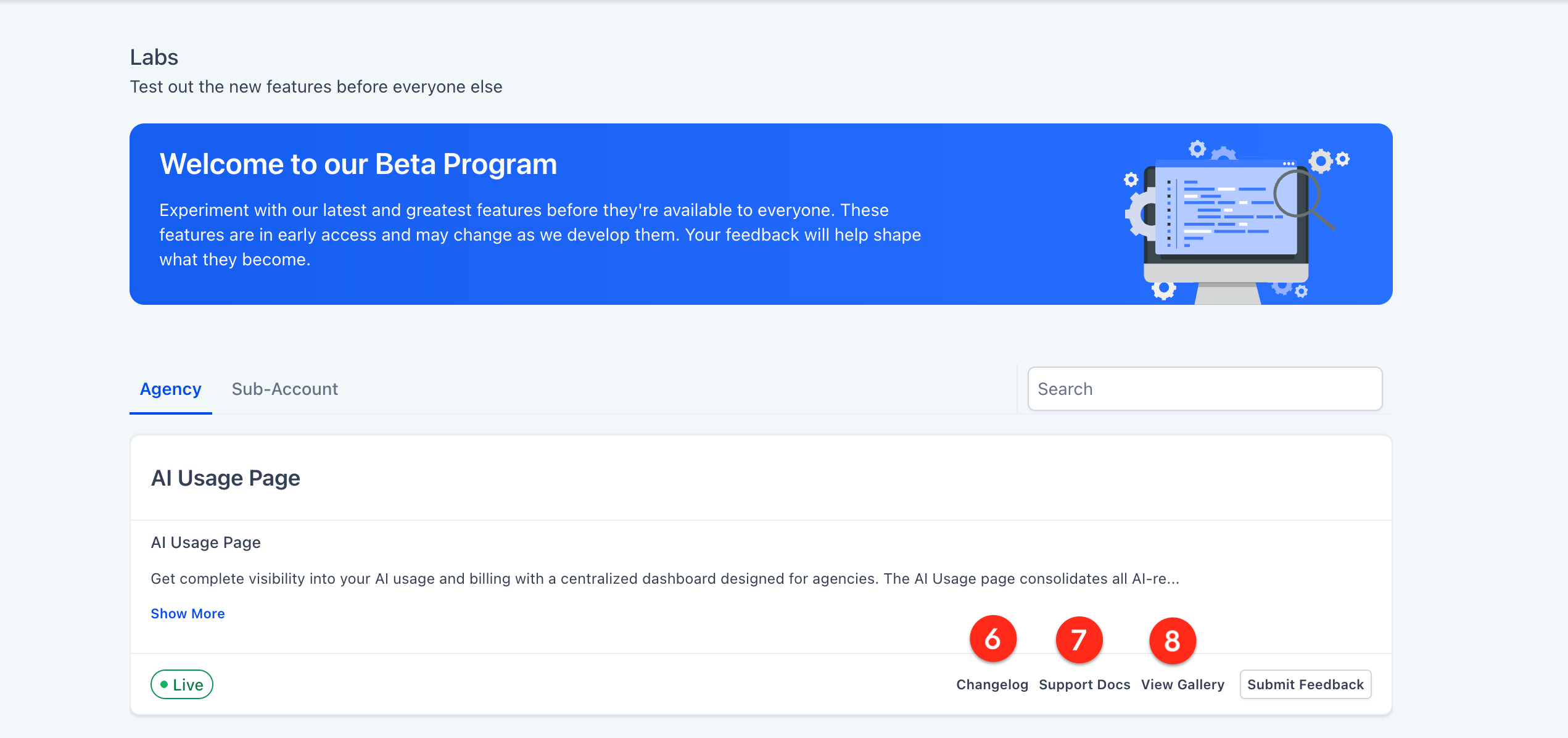Open the Changelog link
Viewport: 1568px width, 738px height.
992,684
